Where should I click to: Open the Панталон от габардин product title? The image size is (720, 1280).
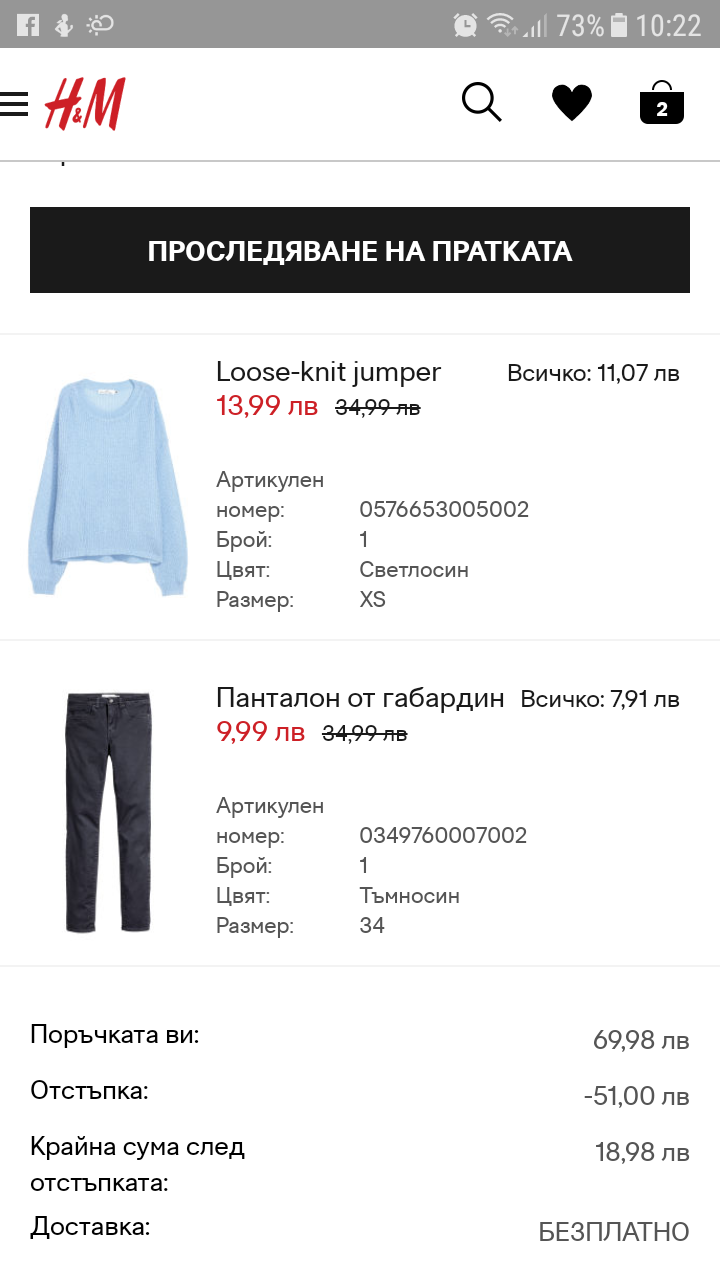(x=360, y=698)
